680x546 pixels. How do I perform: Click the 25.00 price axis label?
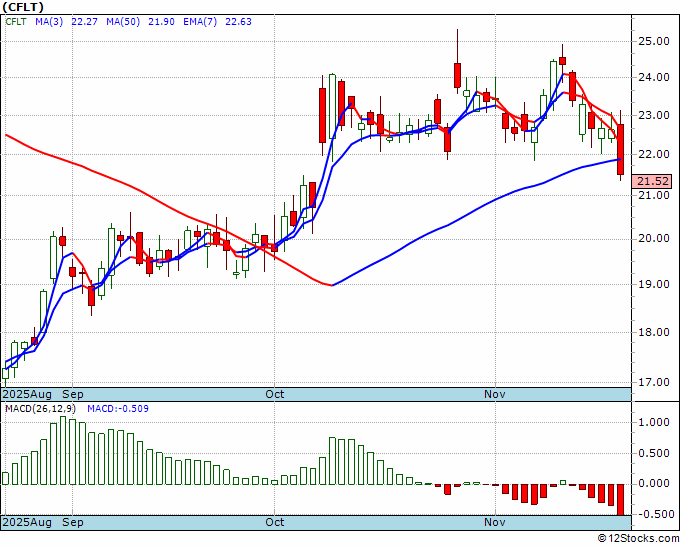coord(653,41)
